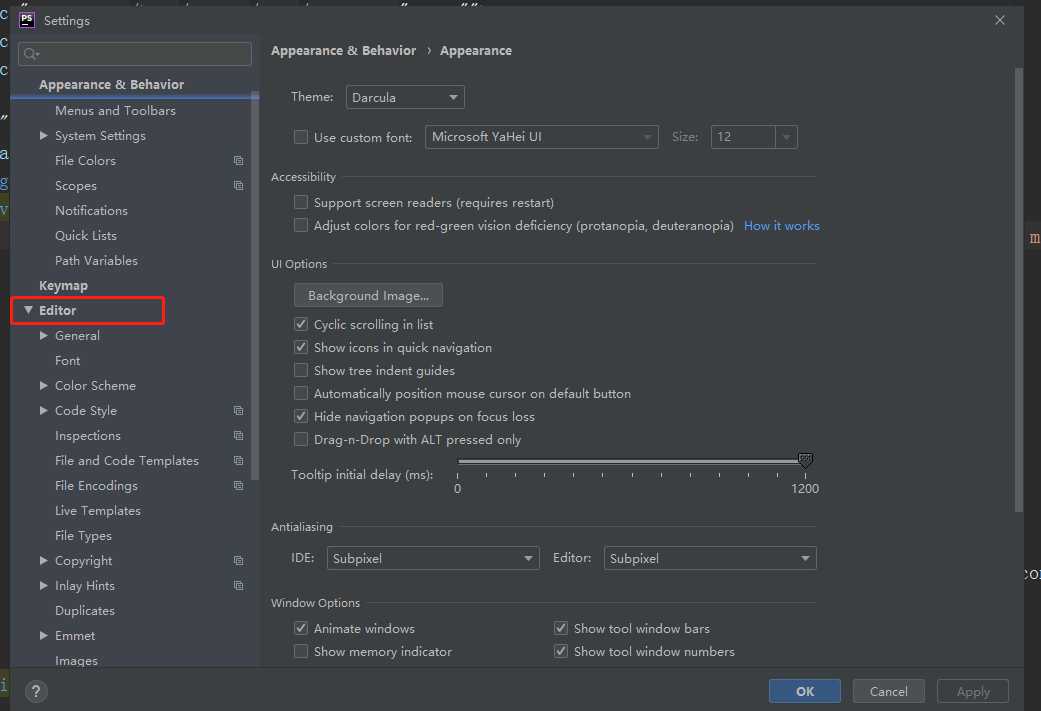This screenshot has width=1041, height=711.
Task: Uncheck Cyclic scrolling in list
Action: [301, 325]
